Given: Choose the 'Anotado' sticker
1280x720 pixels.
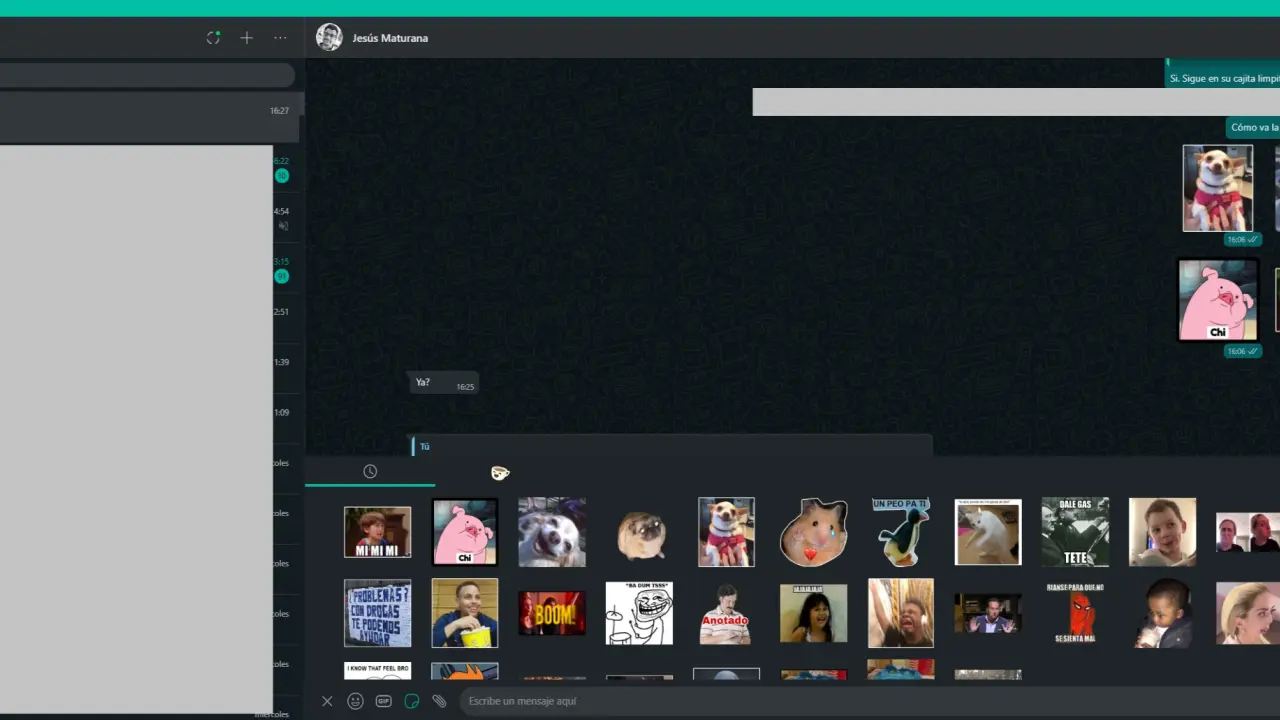Looking at the screenshot, I should [x=726, y=613].
